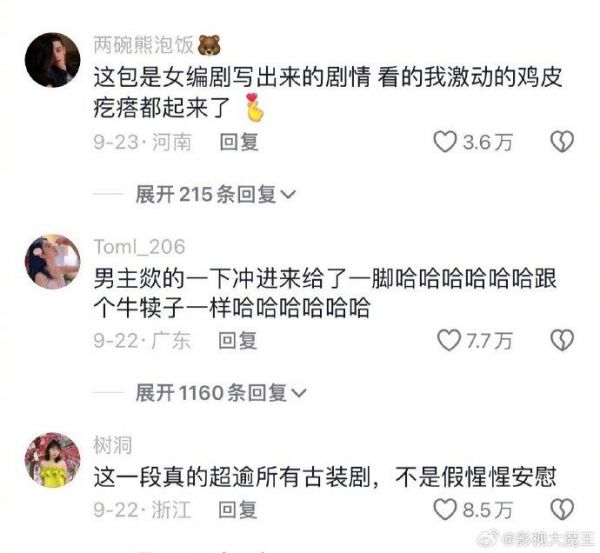The image size is (600, 553).
Task: Reply to Toml_206's comment from 广东
Action: point(238,341)
